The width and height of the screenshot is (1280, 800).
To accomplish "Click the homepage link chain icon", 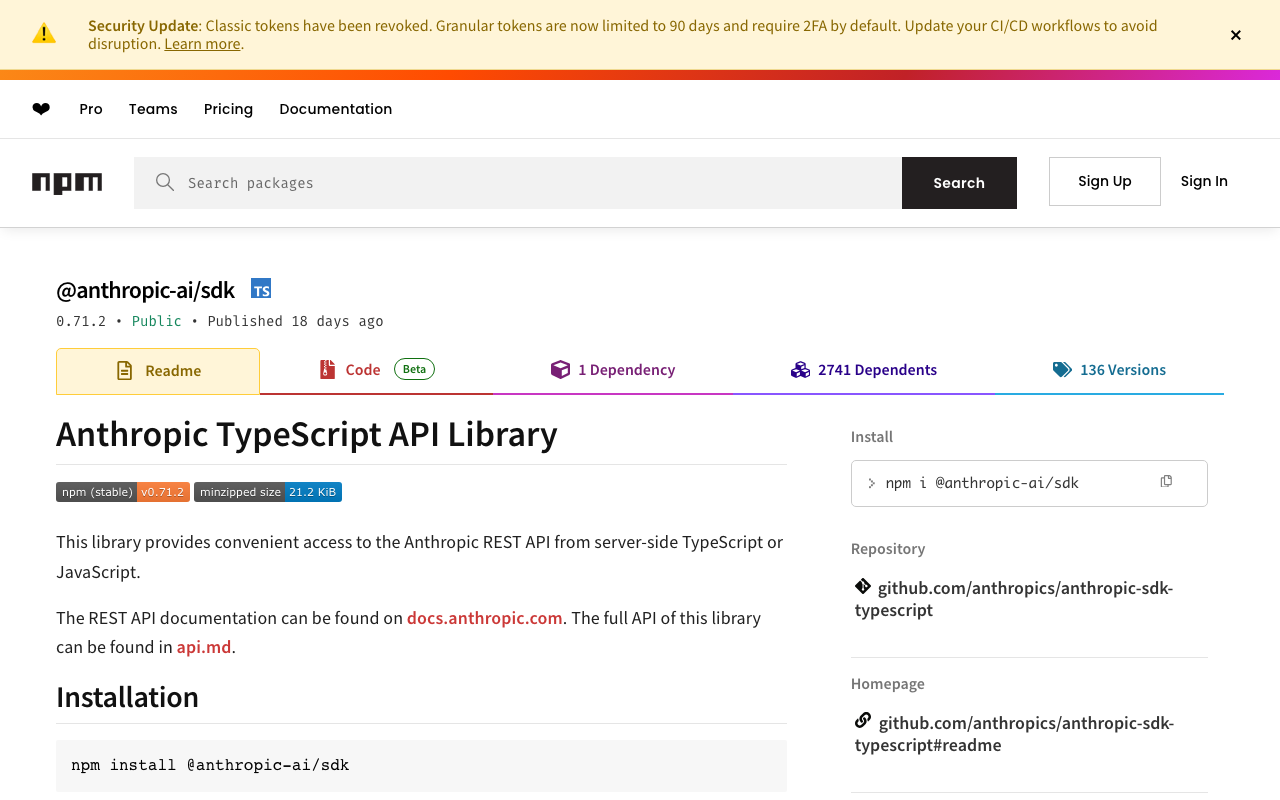I will click(863, 721).
